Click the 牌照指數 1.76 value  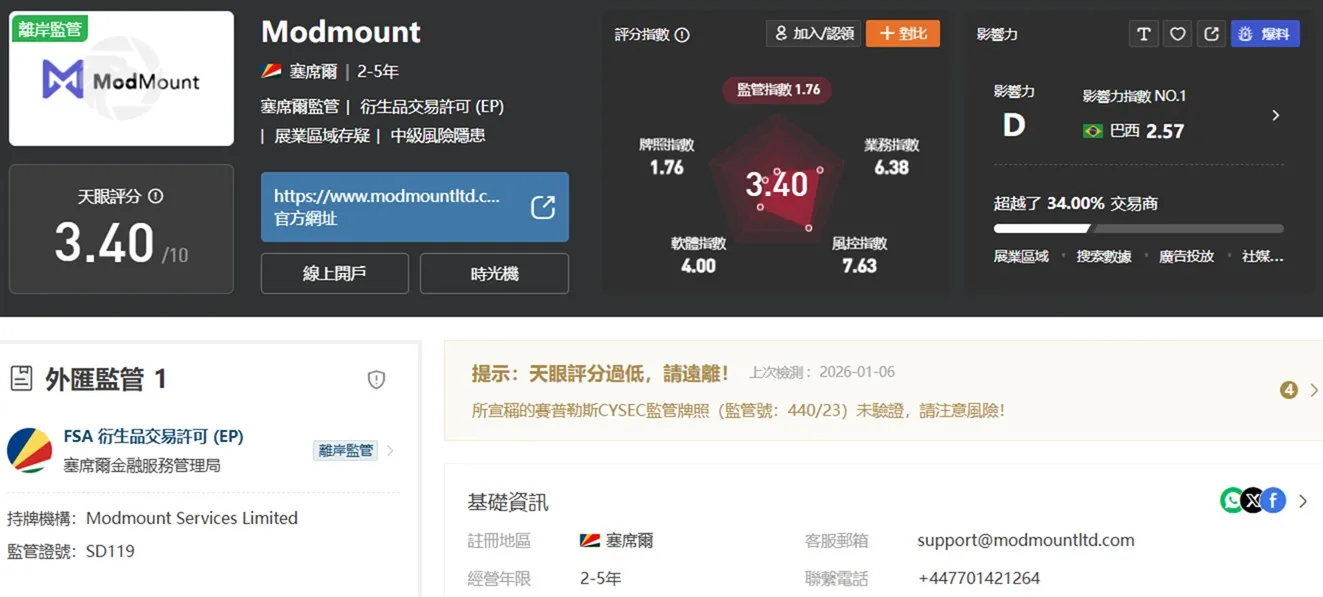(x=667, y=167)
